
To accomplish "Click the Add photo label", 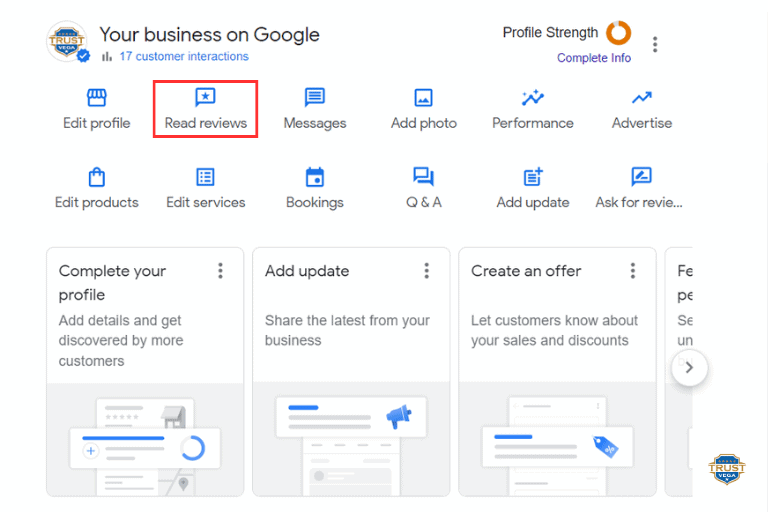I will coord(424,123).
